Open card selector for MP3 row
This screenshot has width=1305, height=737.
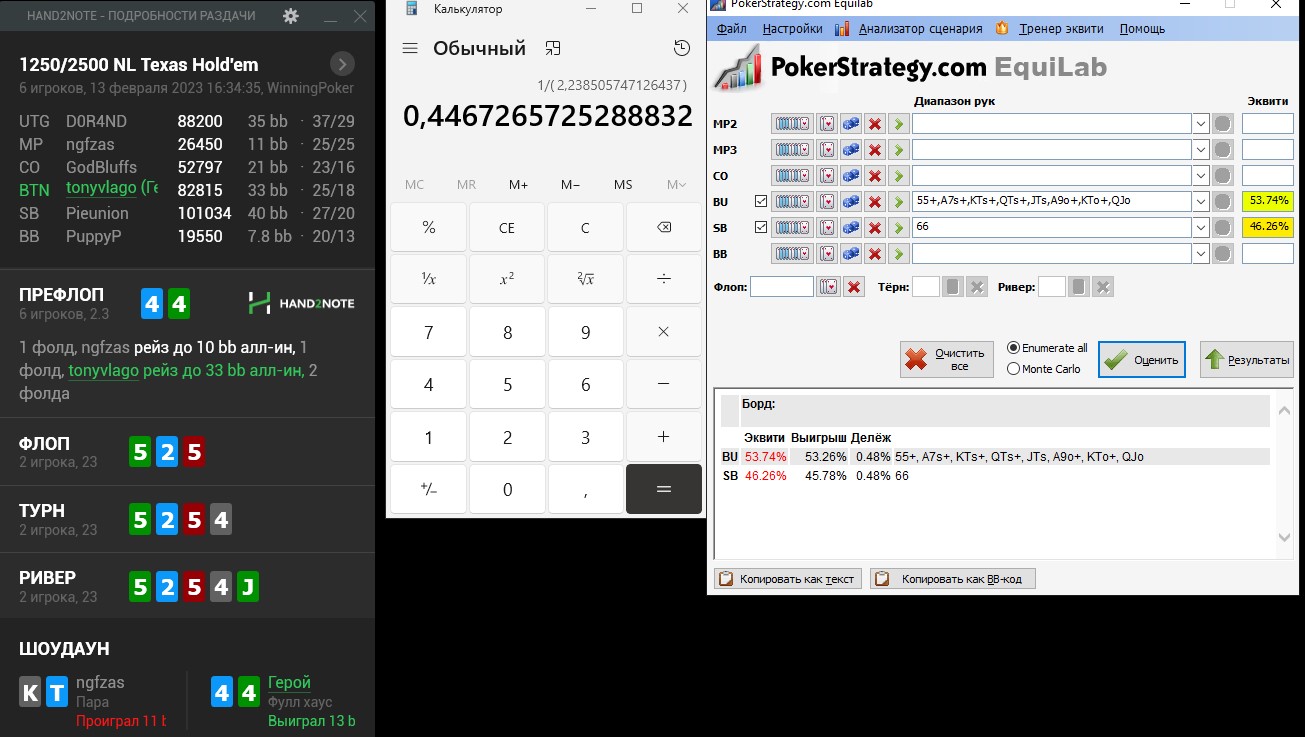tap(827, 150)
